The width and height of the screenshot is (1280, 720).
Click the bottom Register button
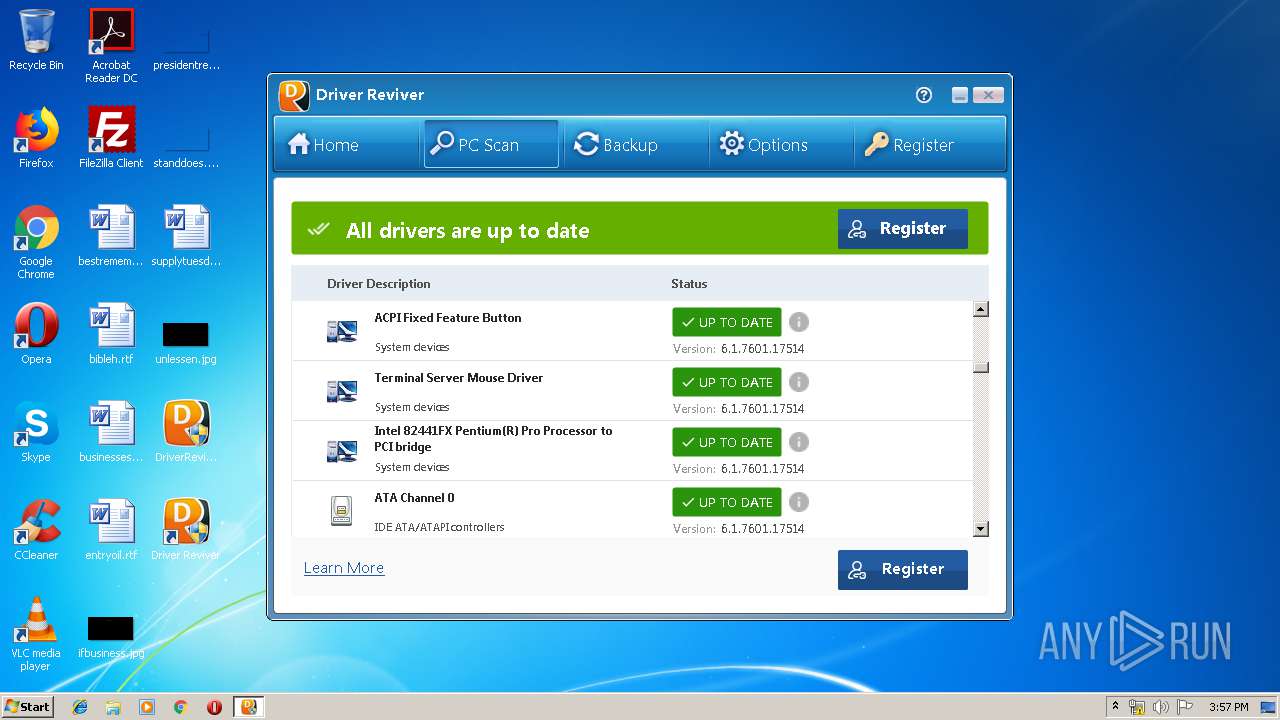click(903, 569)
